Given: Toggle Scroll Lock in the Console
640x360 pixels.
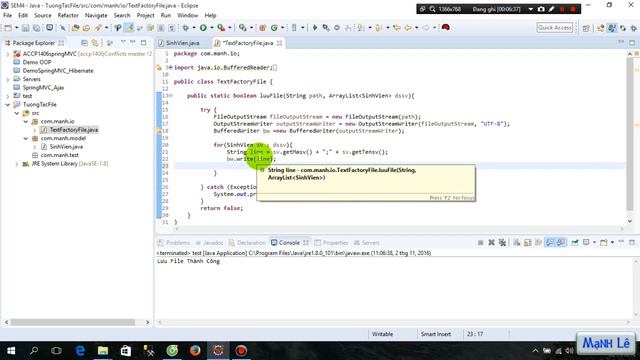Looking at the screenshot, I should 528,242.
